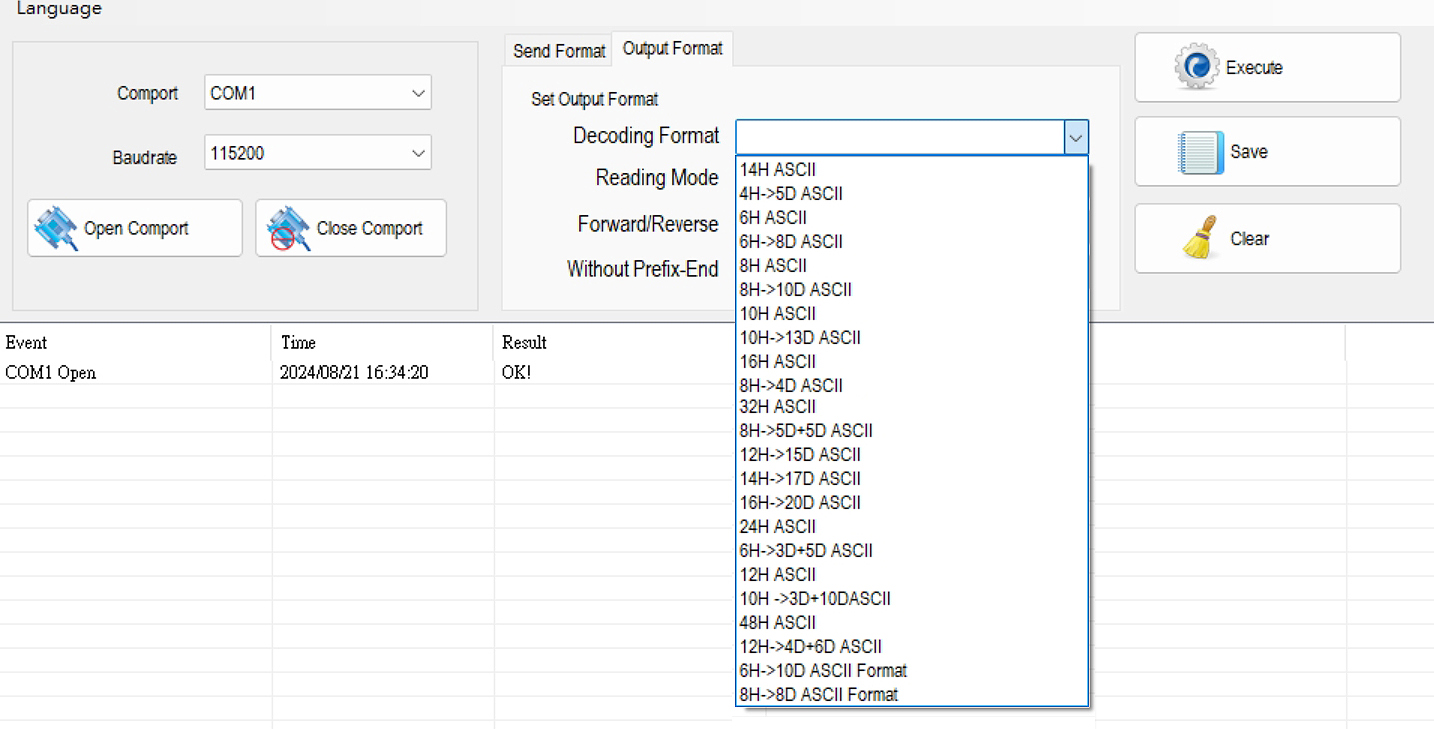
Task: Select the 48H ASCII option
Action: click(912, 623)
